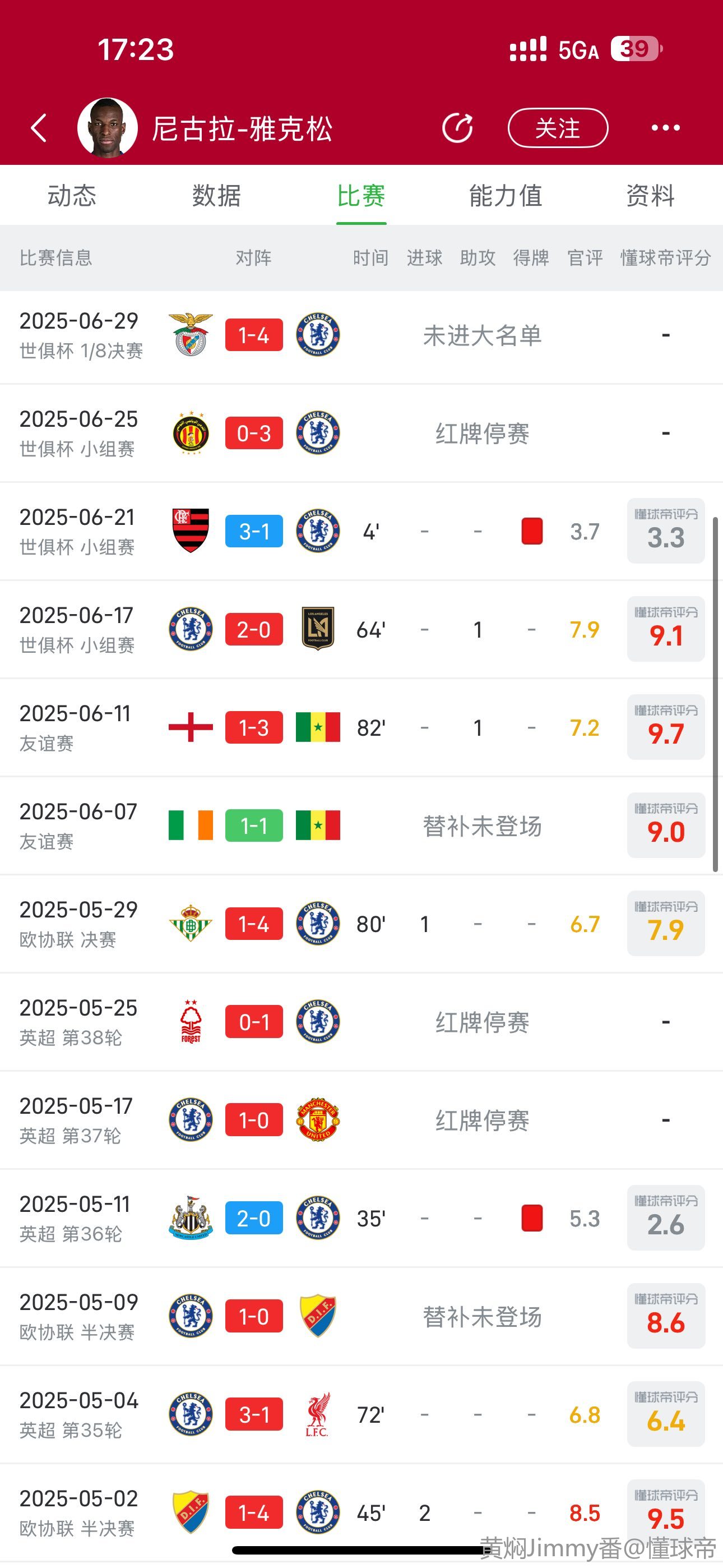Tap the Manchester United crest
Viewport: 723px width, 1568px height.
[318, 1119]
